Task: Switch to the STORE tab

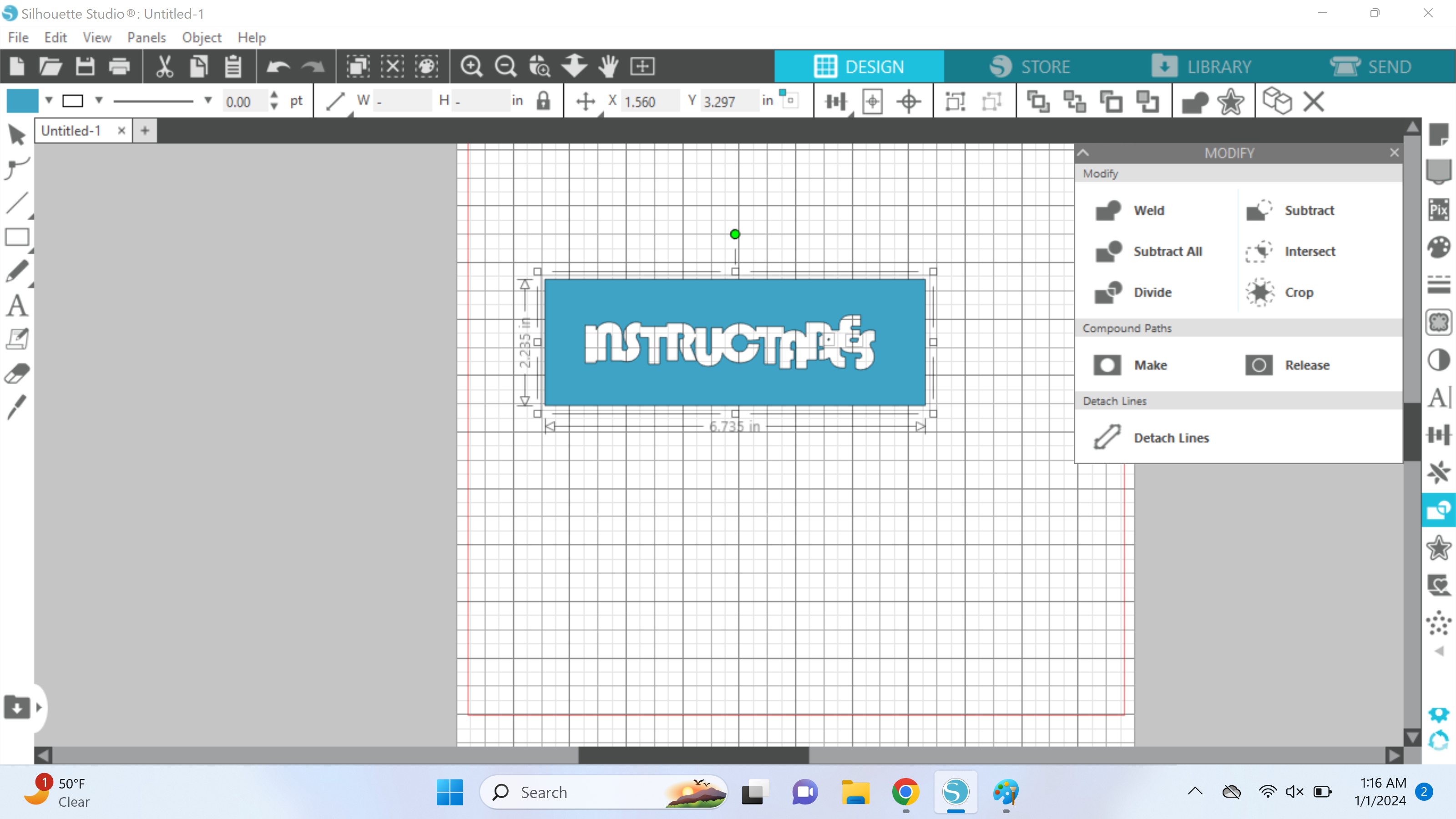Action: coord(1029,67)
